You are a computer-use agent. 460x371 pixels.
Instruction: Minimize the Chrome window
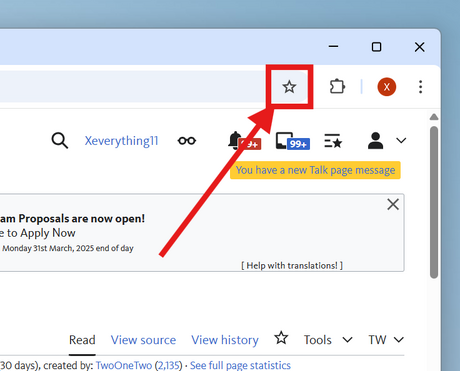pyautogui.click(x=333, y=47)
